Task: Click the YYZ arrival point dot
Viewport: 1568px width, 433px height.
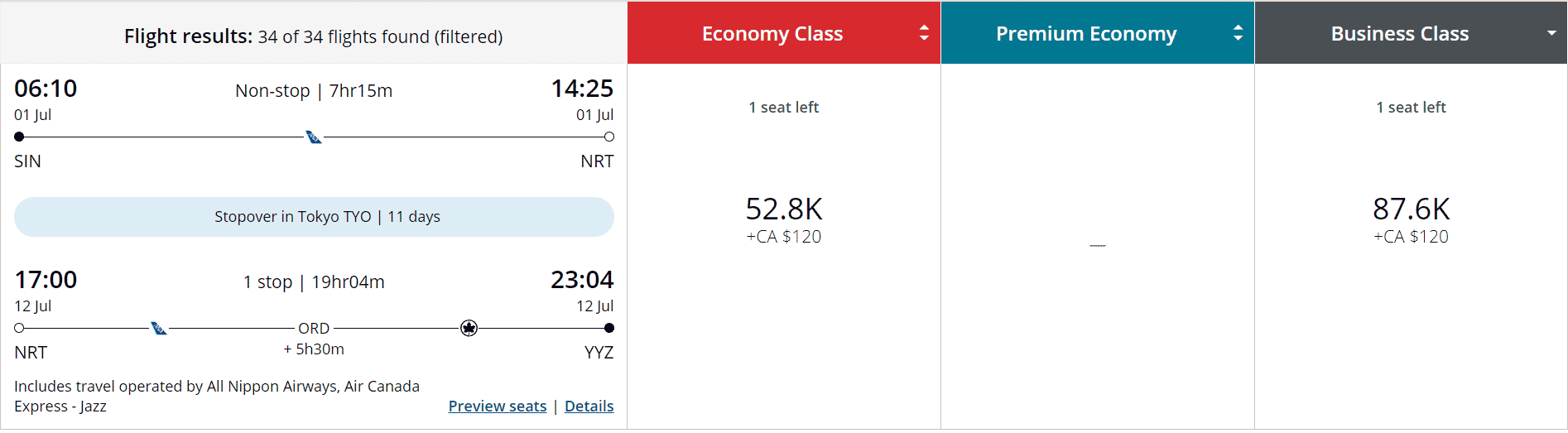Action: coord(609,329)
